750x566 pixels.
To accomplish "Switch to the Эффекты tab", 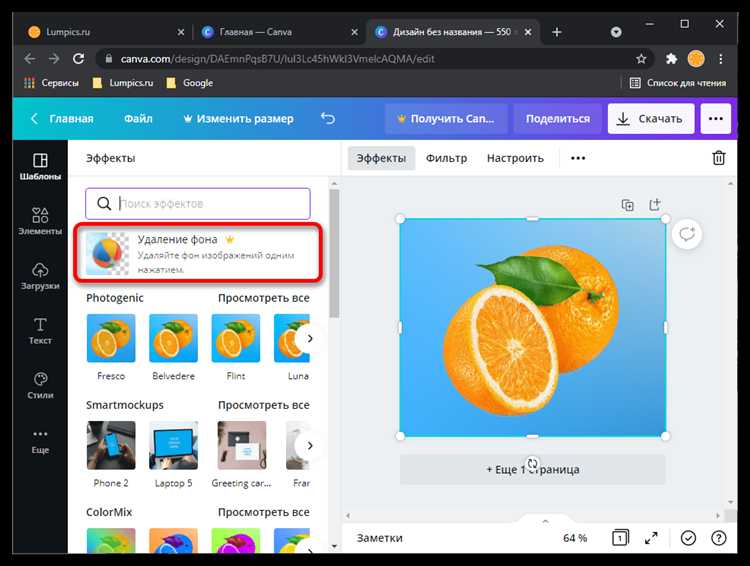I will pos(381,158).
